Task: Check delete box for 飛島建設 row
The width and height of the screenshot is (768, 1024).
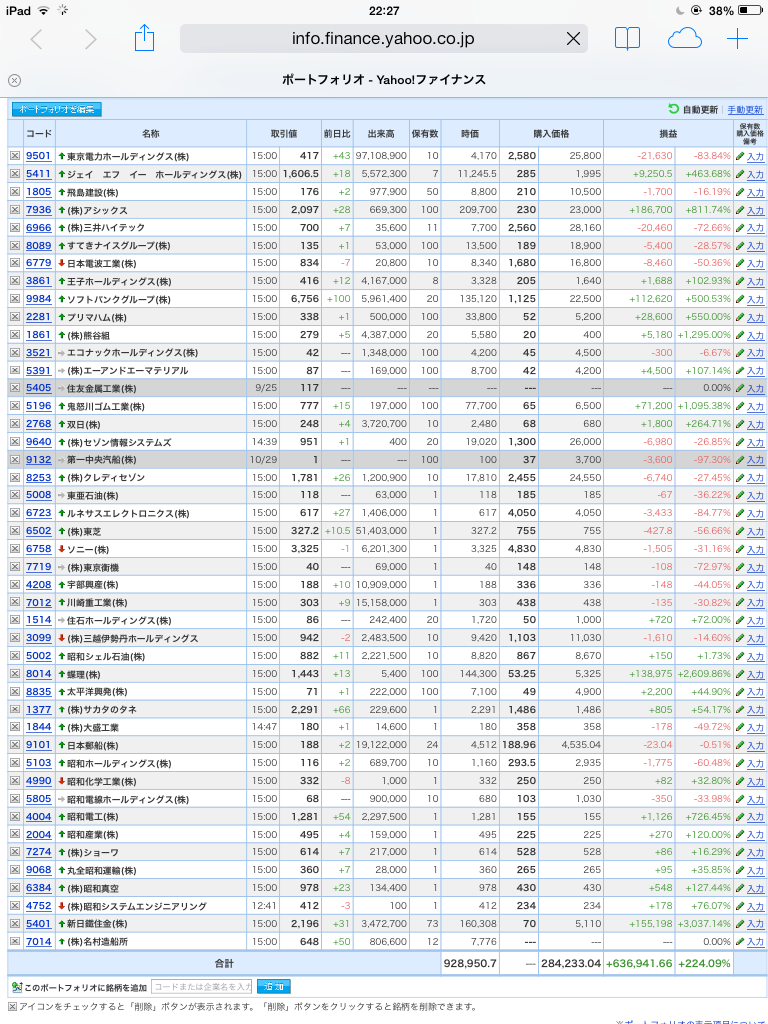Action: (x=14, y=192)
